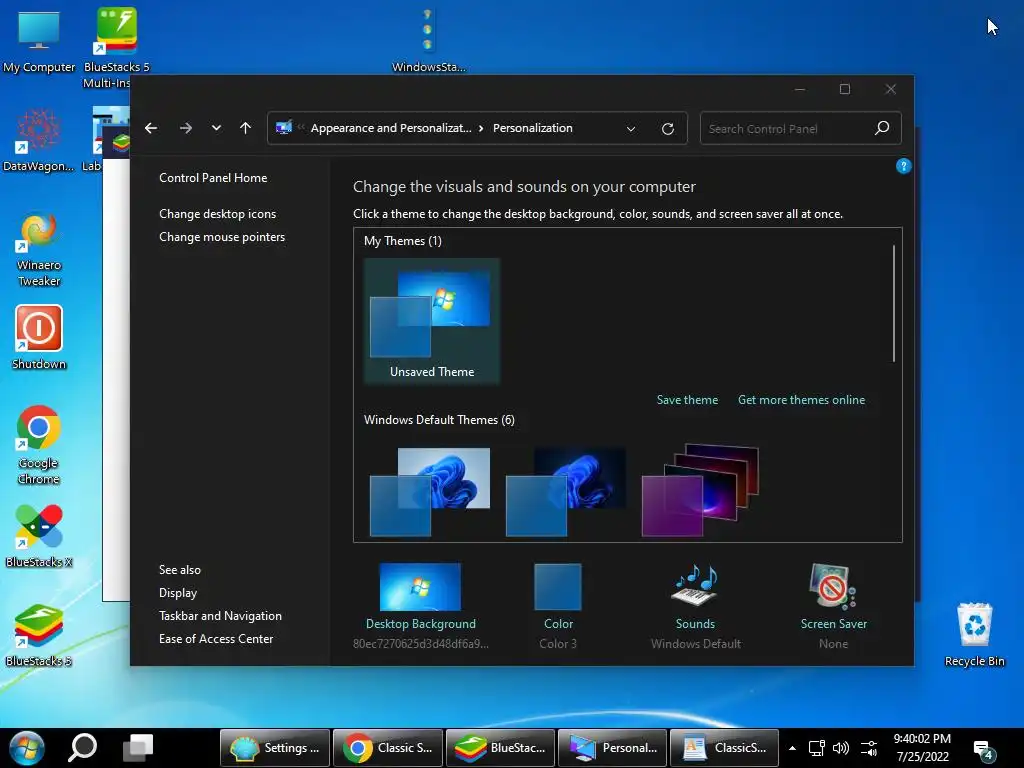Select the DataWagon desktop icon
The height and width of the screenshot is (768, 1024).
click(x=39, y=140)
